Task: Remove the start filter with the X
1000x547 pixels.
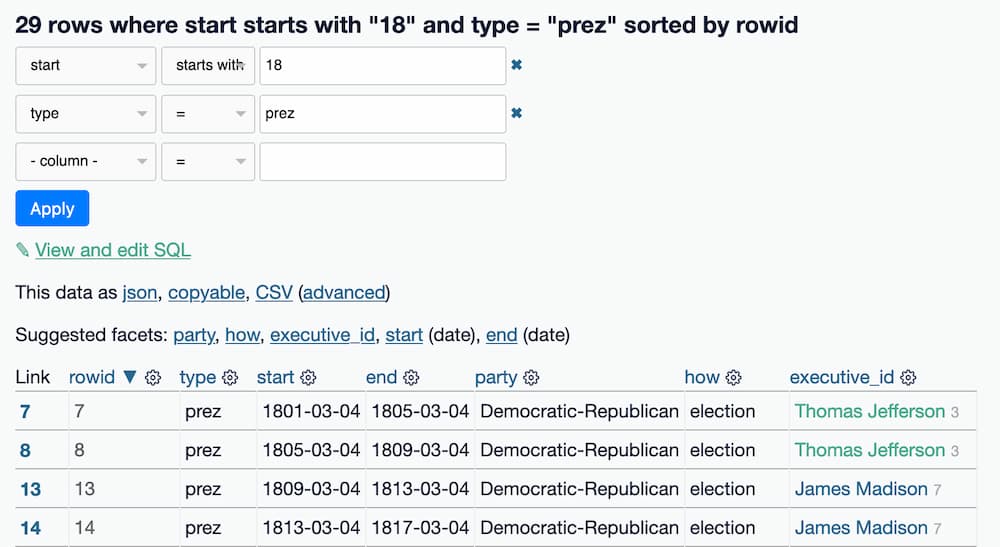Action: [516, 65]
